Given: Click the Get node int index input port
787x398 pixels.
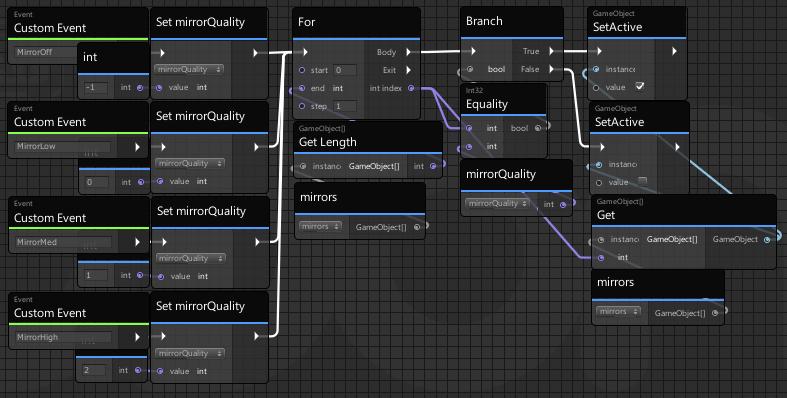Looking at the screenshot, I should coord(601,257).
